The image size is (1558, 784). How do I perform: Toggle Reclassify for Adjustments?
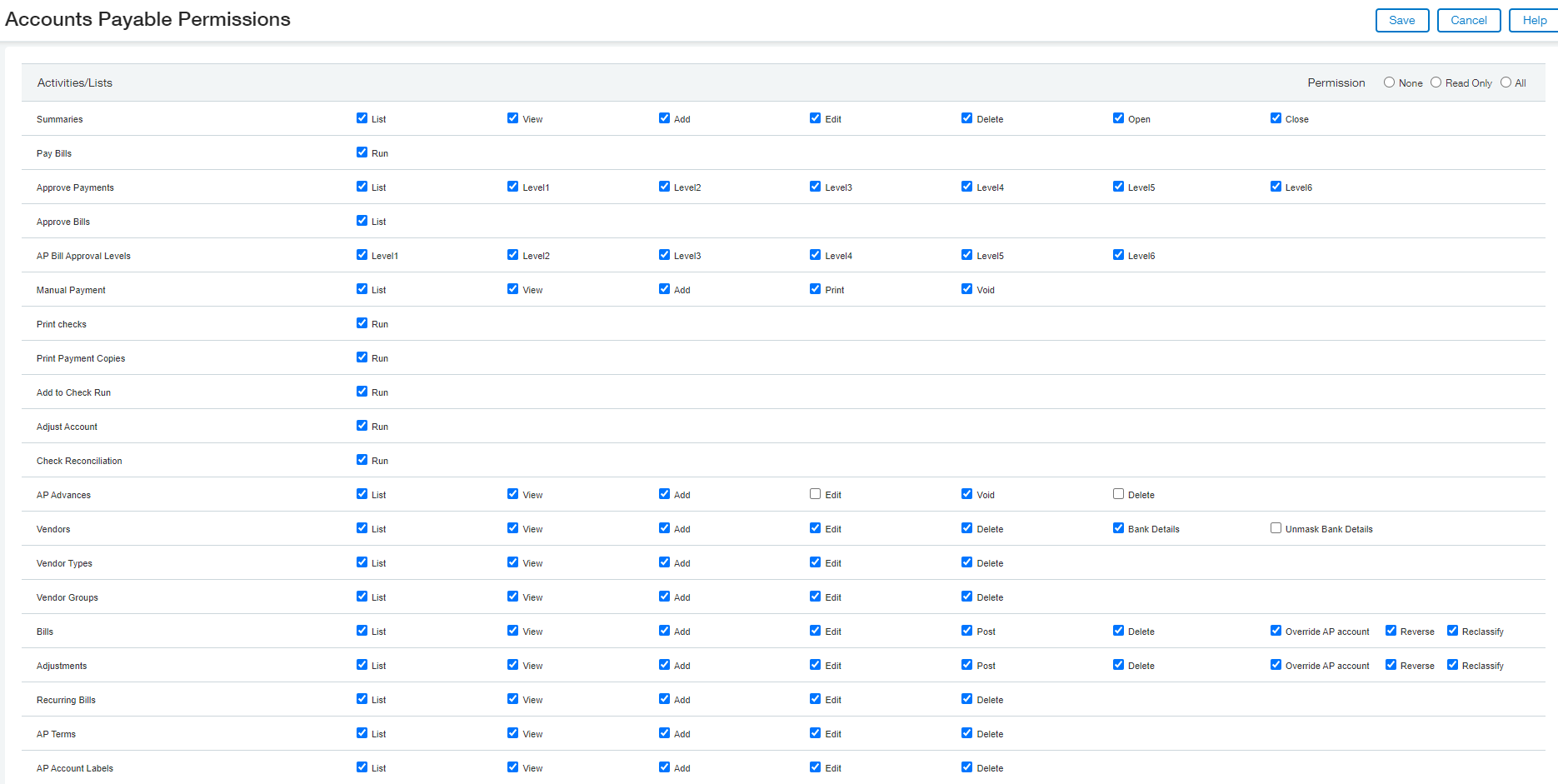click(x=1452, y=665)
